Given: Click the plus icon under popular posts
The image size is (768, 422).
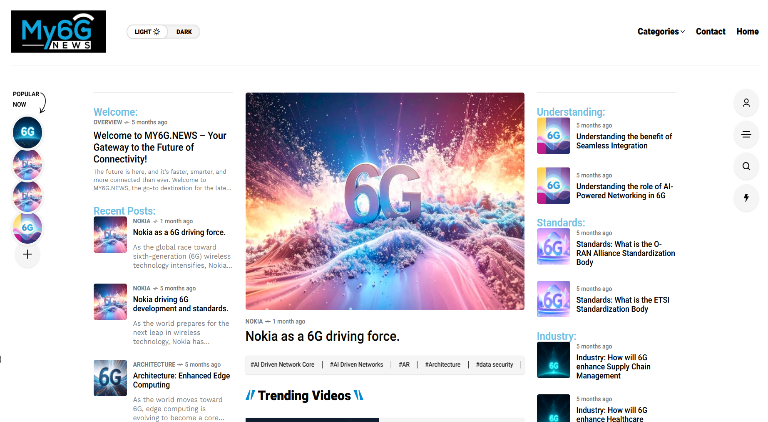Looking at the screenshot, I should [27, 254].
